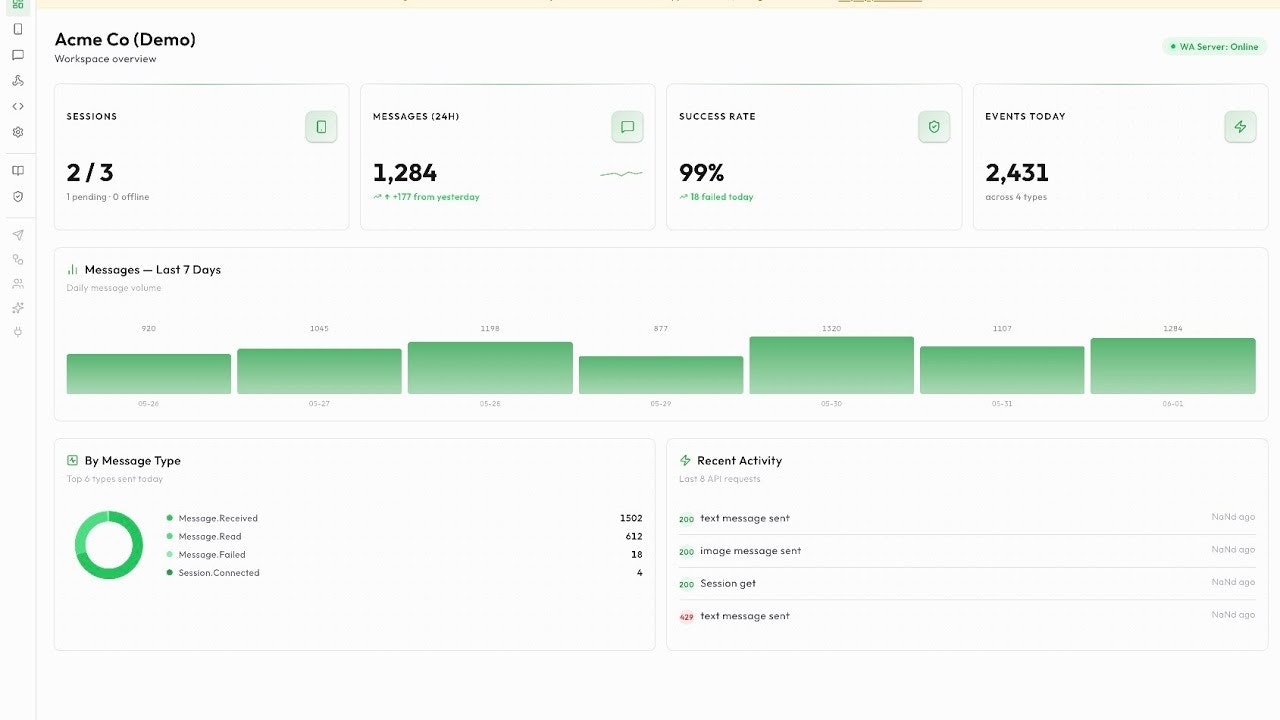Image resolution: width=1280 pixels, height=720 pixels.
Task: Select the 05-28 bar showing 1198
Action: pyautogui.click(x=490, y=368)
